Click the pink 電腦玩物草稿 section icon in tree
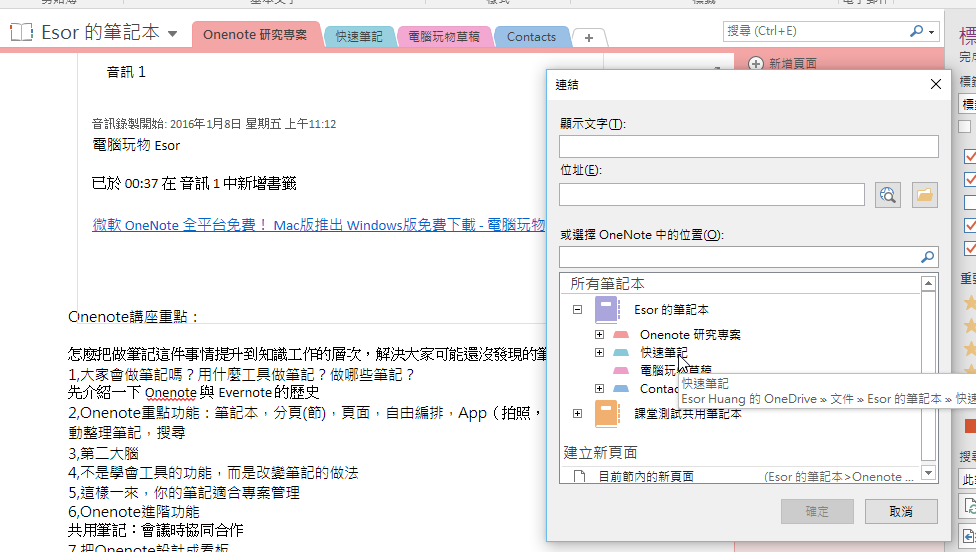The width and height of the screenshot is (976, 552). point(621,371)
